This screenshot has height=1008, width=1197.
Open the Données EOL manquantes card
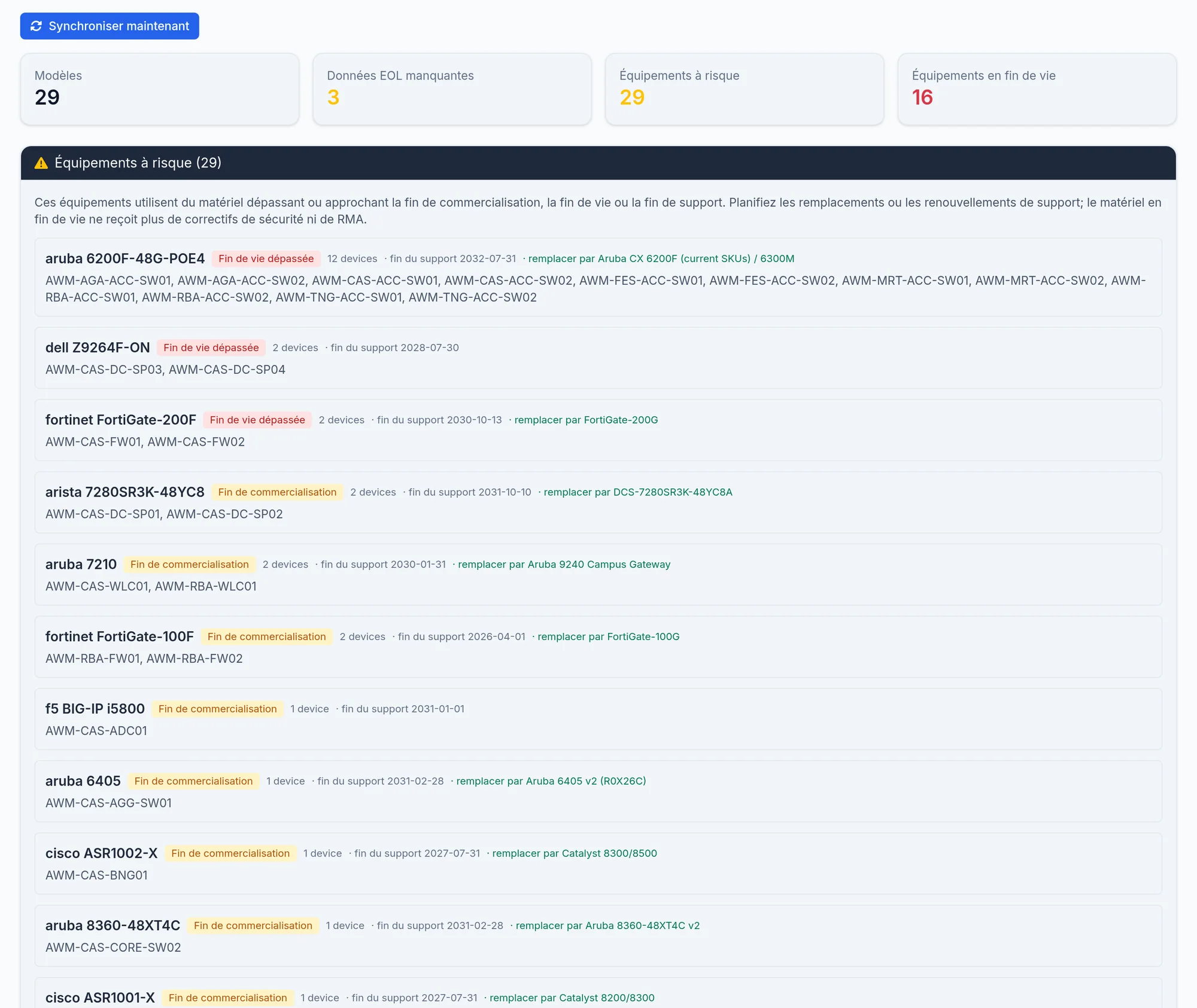tap(452, 89)
